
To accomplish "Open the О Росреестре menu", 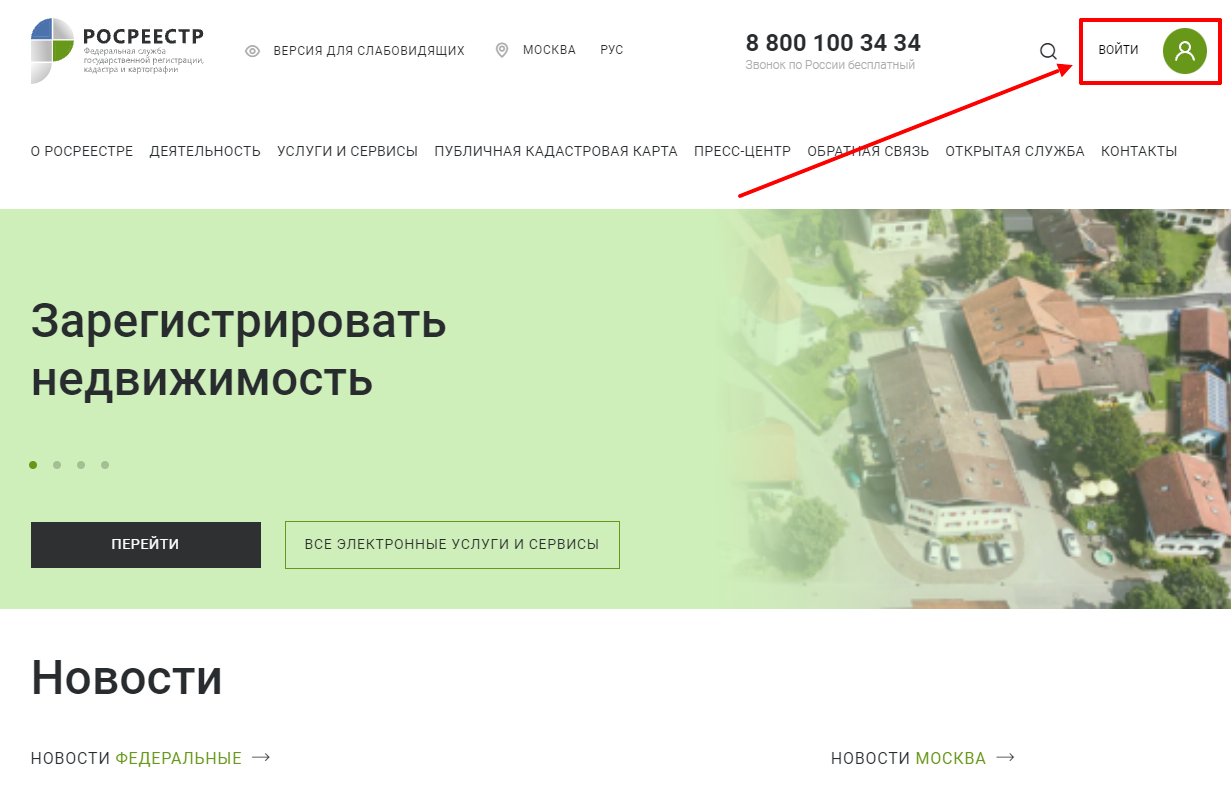I will (82, 152).
